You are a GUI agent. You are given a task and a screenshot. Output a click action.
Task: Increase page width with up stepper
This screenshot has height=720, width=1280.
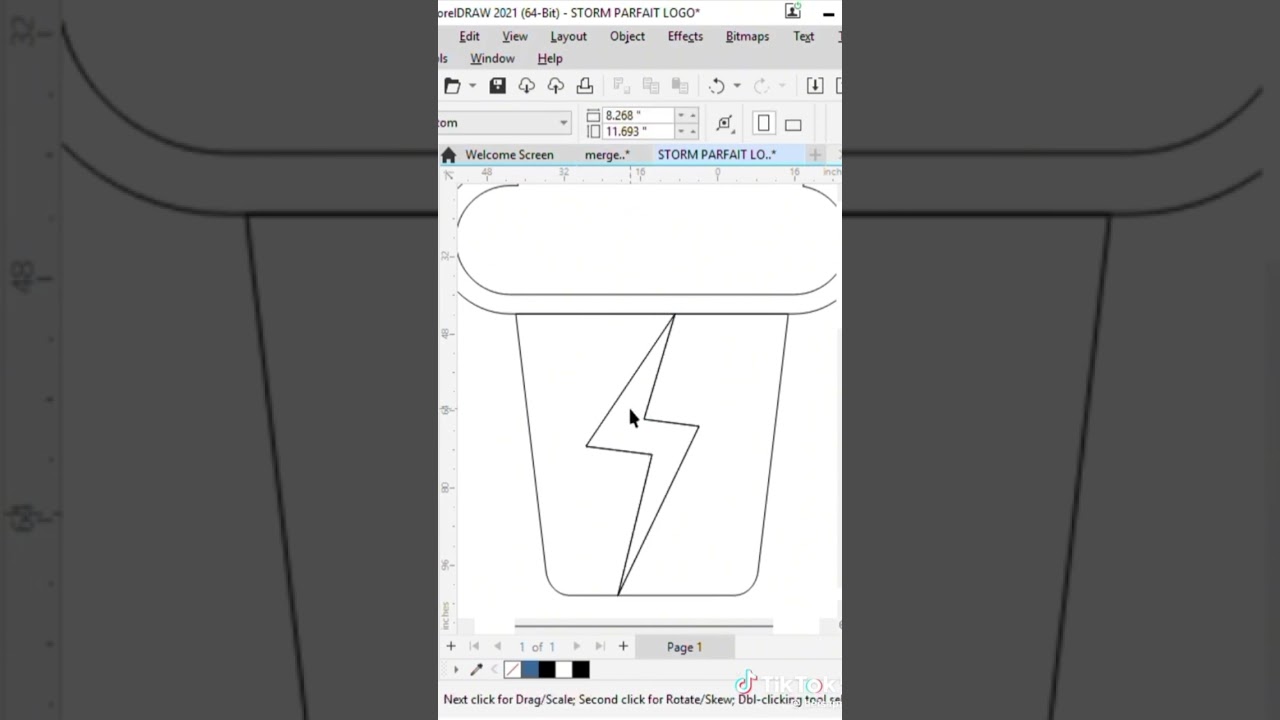693,115
